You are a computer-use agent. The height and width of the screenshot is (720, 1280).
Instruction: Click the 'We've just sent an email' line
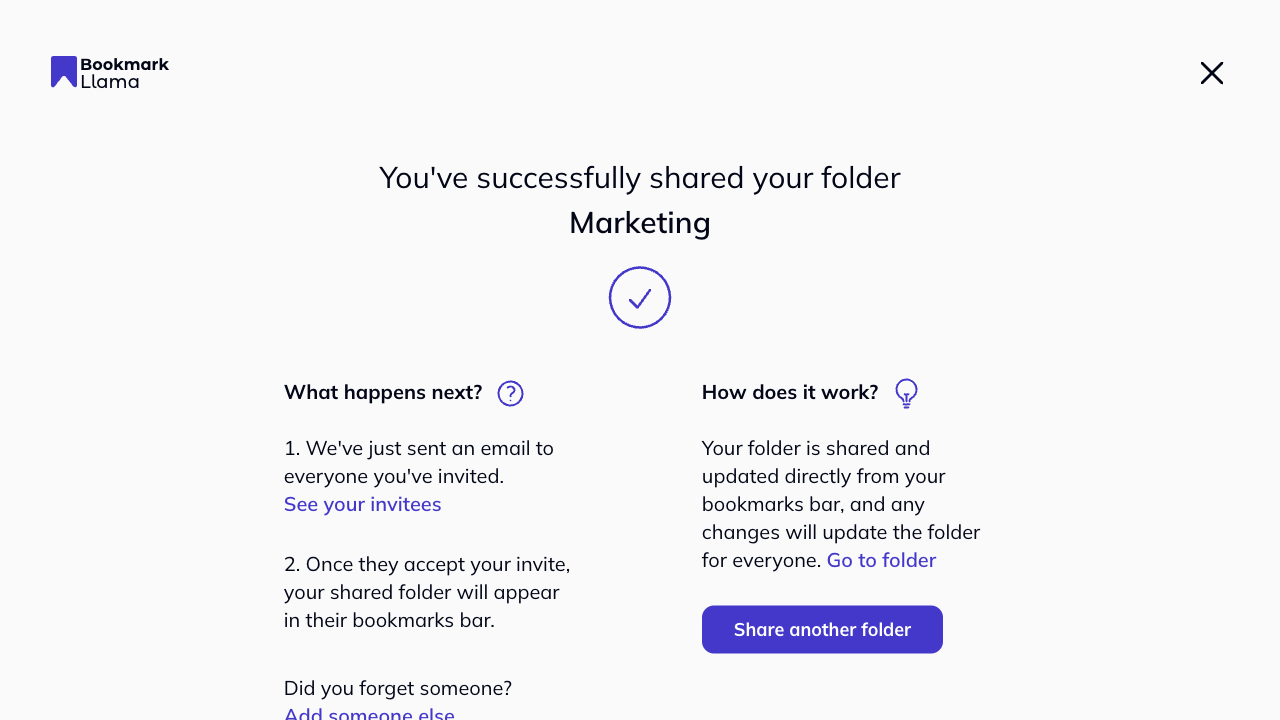coord(419,448)
